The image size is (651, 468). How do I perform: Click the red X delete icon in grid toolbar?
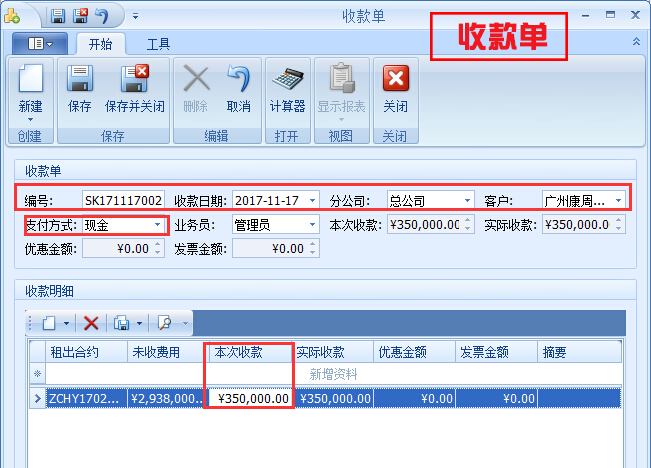point(91,323)
